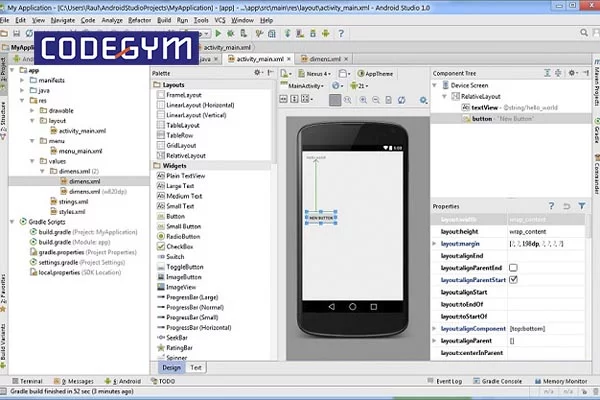Click the phone Recents square button

click(x=373, y=307)
